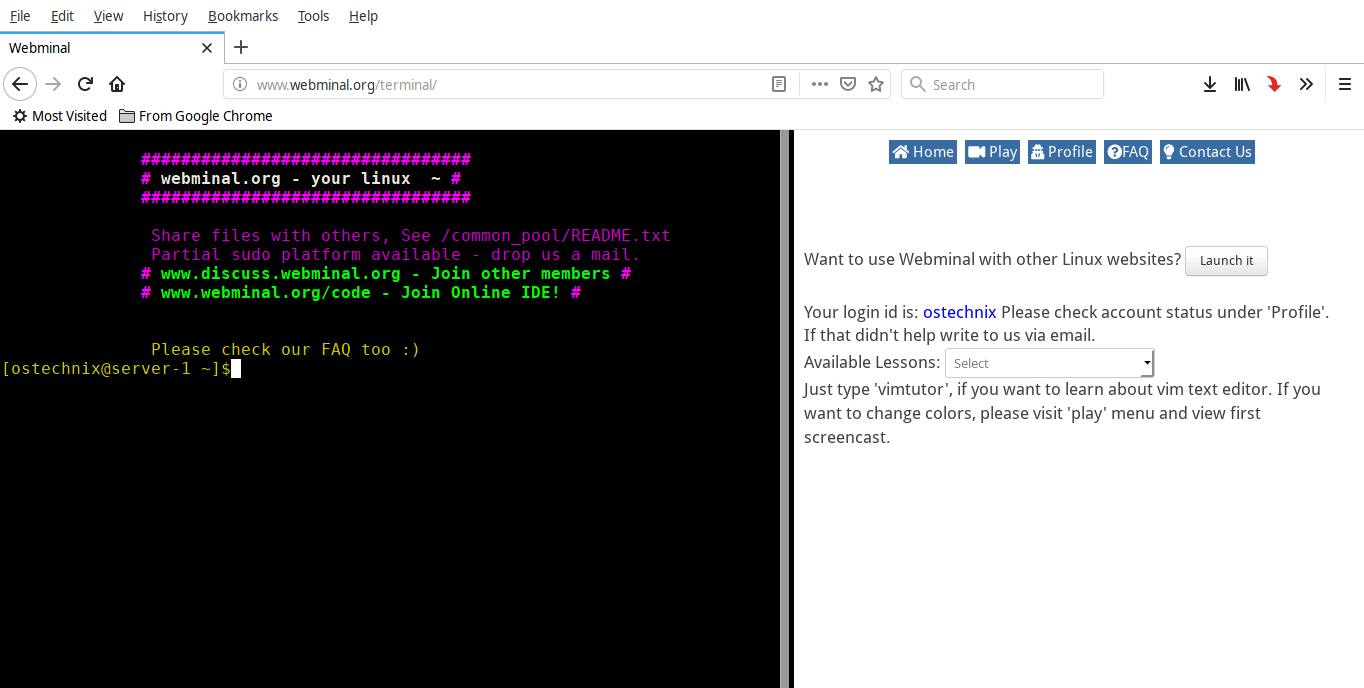Click inside the address bar
The height and width of the screenshot is (688, 1364).
[450, 84]
